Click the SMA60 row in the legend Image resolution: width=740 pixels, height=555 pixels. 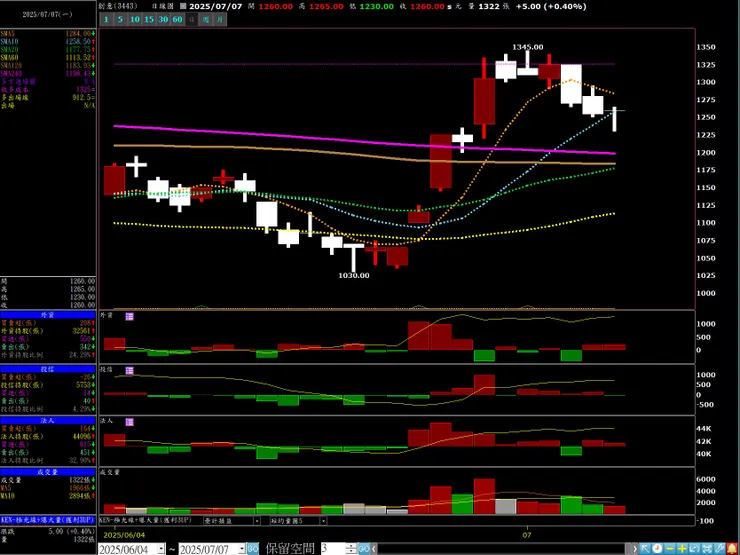pyautogui.click(x=48, y=58)
